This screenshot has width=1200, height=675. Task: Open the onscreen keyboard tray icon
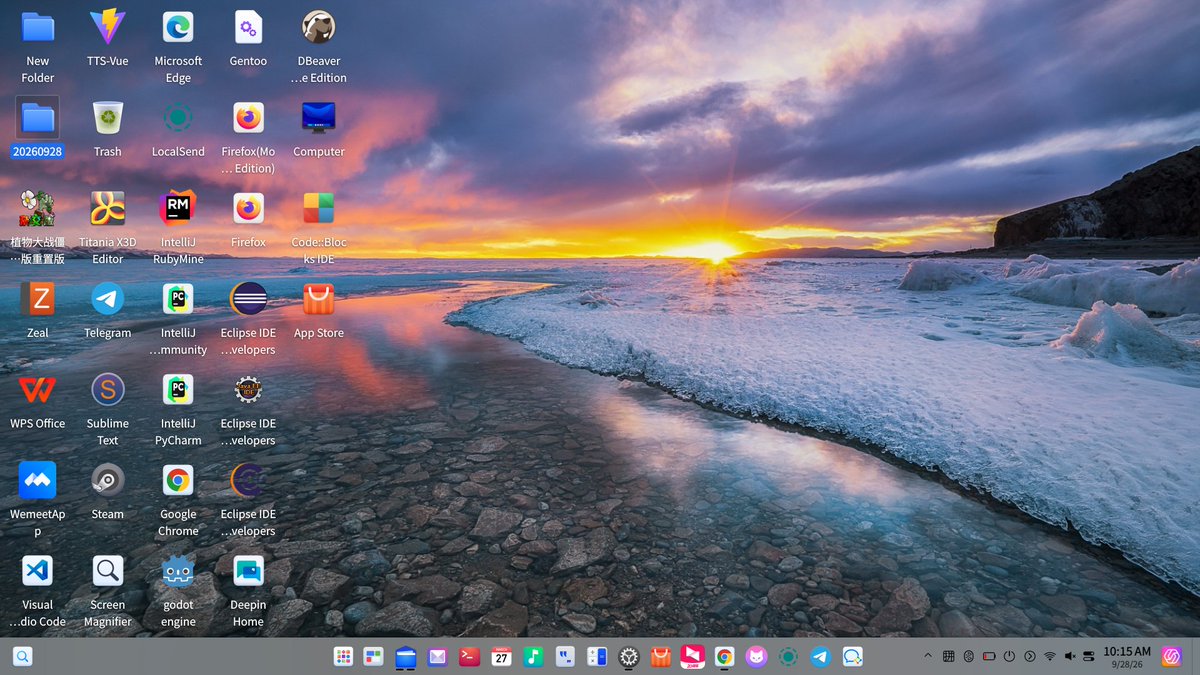(949, 656)
